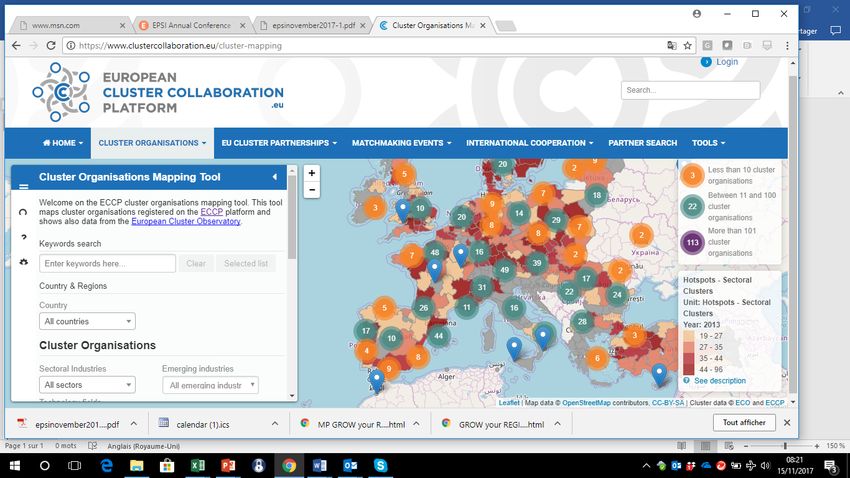Click the 'Tout afficher' downloads button
The image size is (850, 478).
coord(744,422)
